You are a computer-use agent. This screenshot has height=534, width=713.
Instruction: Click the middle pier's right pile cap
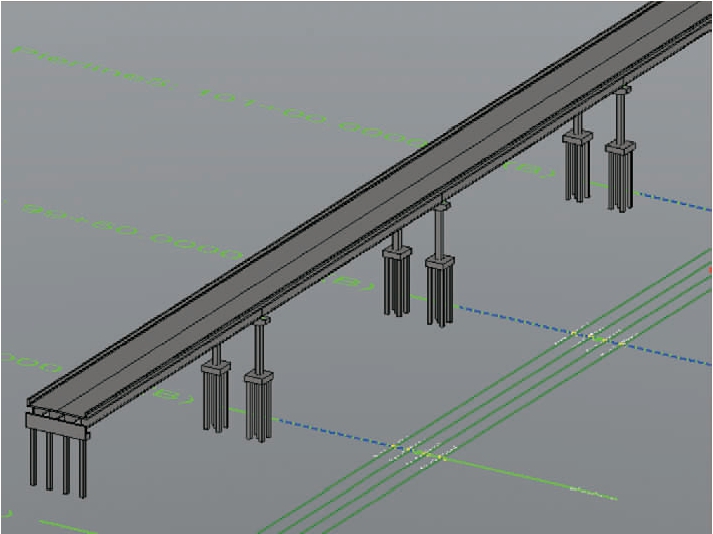pos(440,264)
